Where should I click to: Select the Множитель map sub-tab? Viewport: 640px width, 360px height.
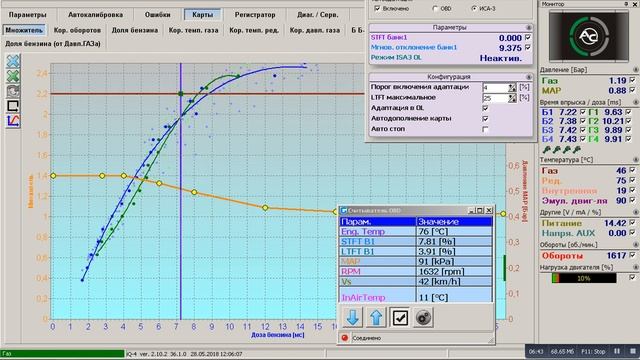click(24, 30)
